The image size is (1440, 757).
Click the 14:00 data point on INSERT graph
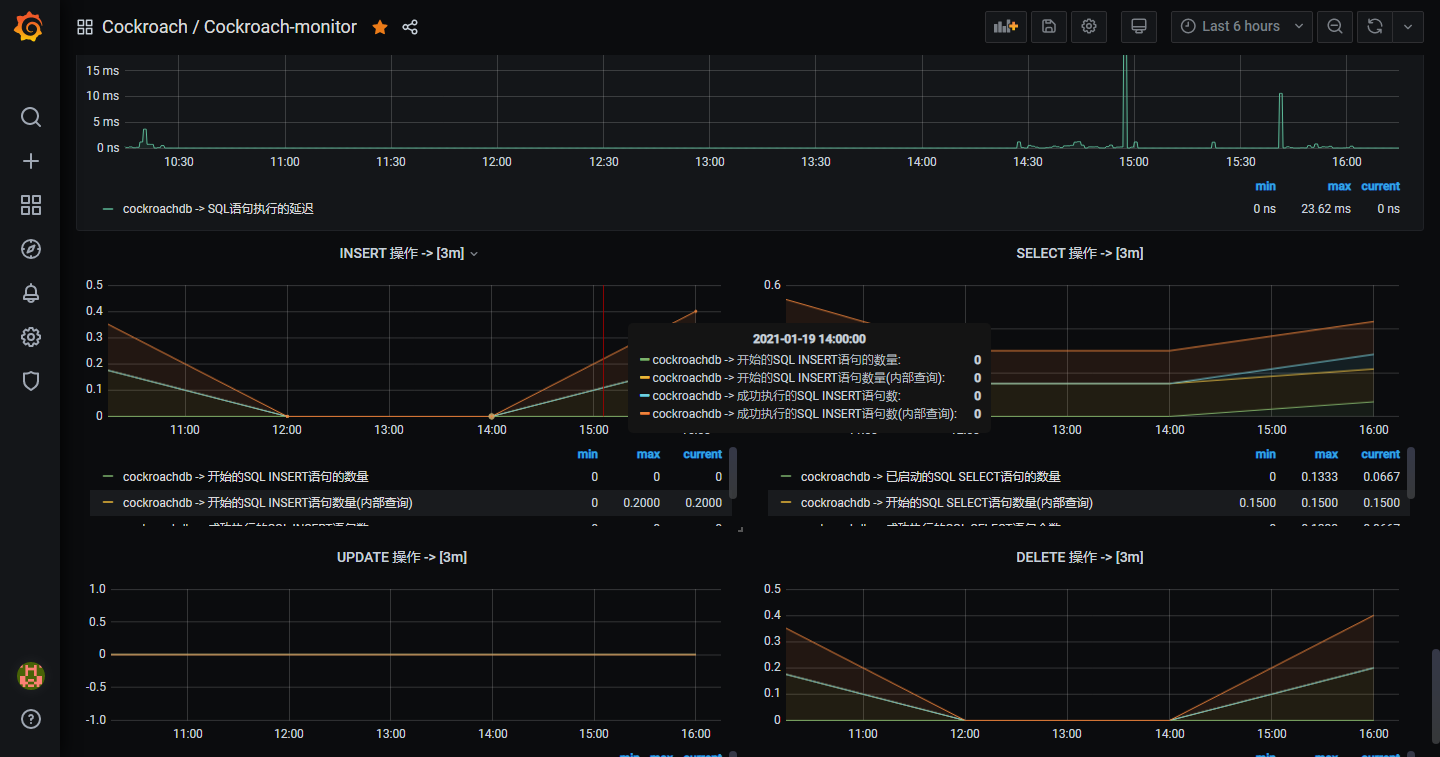pos(491,416)
